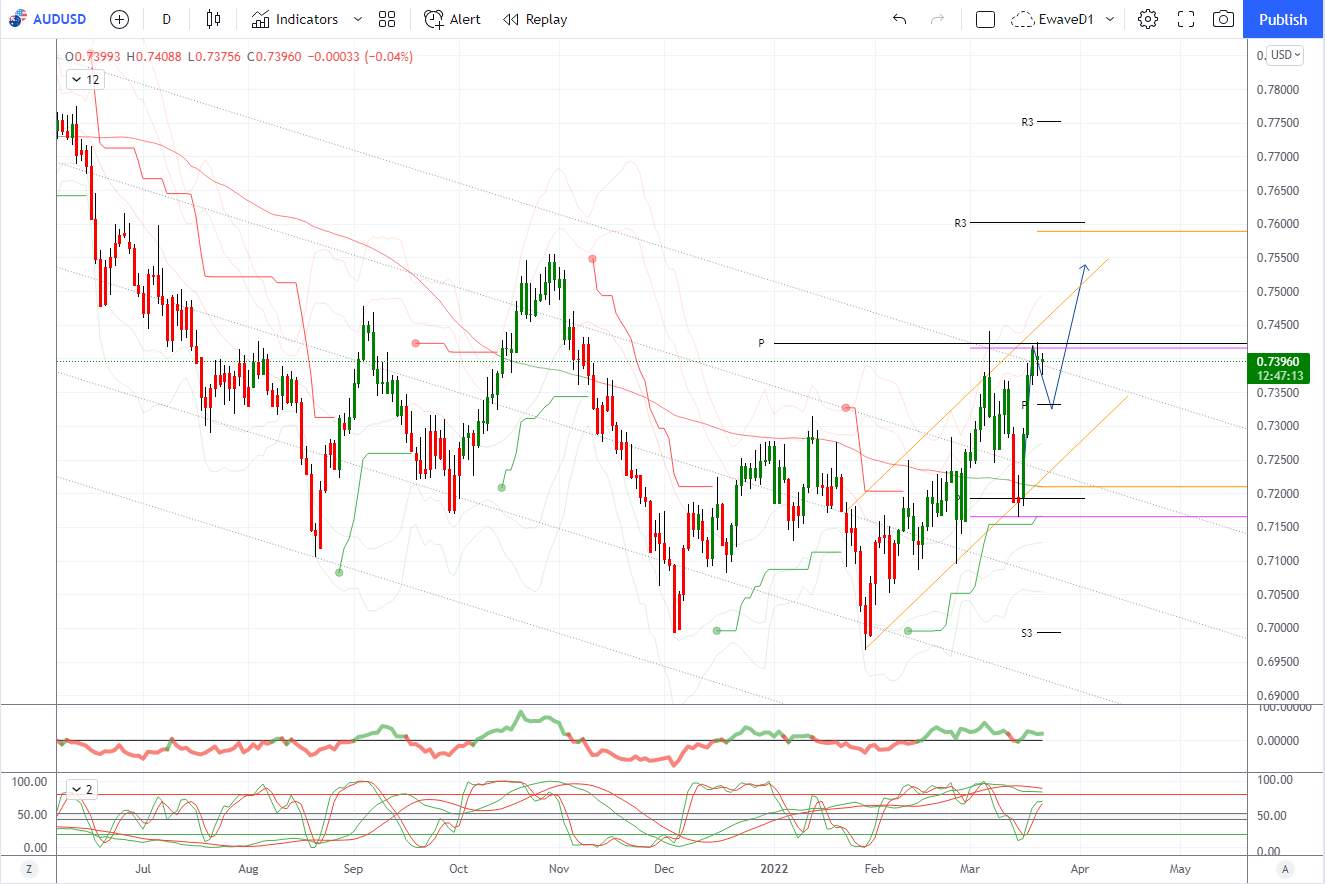Open the USD currency dropdown
1325x884 pixels.
pyautogui.click(x=1285, y=55)
